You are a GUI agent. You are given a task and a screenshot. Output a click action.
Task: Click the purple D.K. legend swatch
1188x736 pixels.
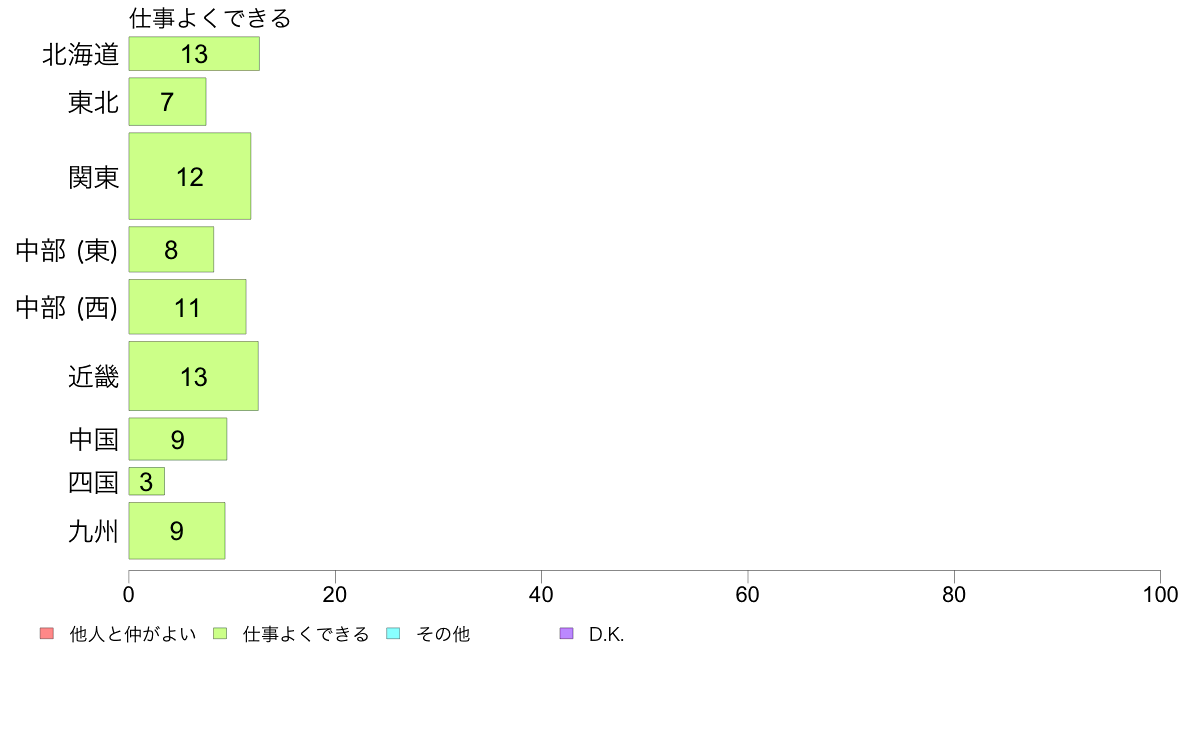(566, 634)
